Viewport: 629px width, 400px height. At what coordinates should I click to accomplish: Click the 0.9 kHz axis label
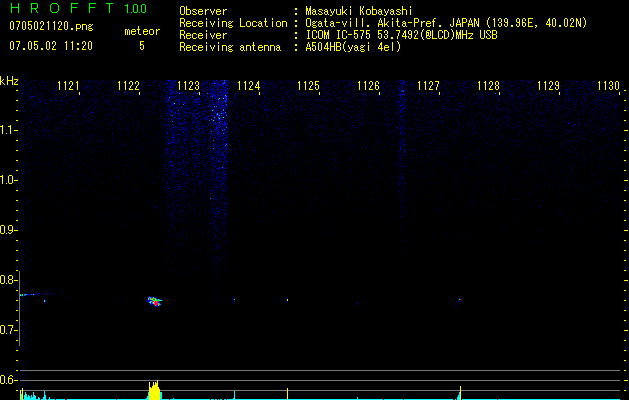tap(8, 230)
